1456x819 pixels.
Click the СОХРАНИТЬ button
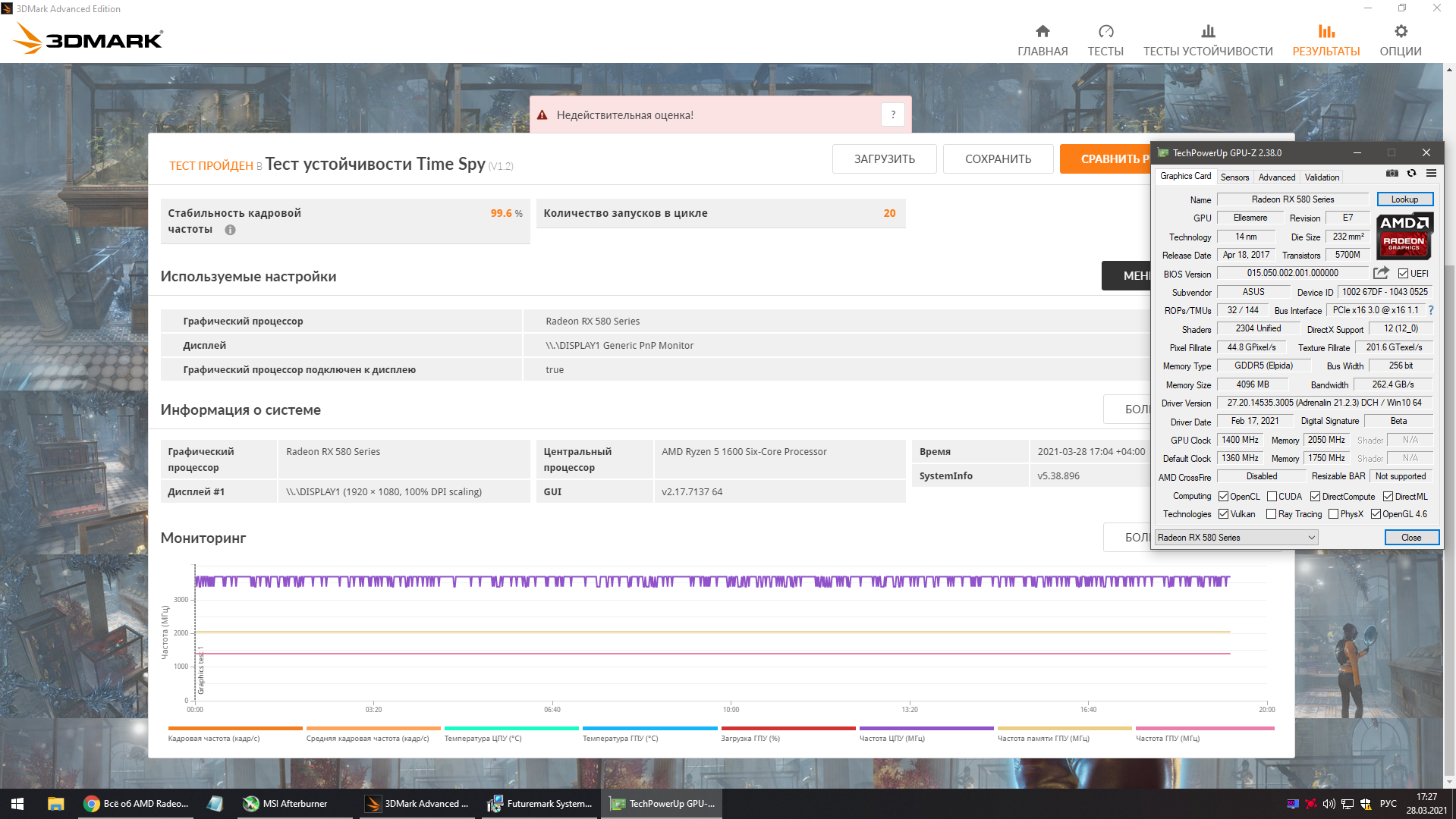(x=998, y=159)
